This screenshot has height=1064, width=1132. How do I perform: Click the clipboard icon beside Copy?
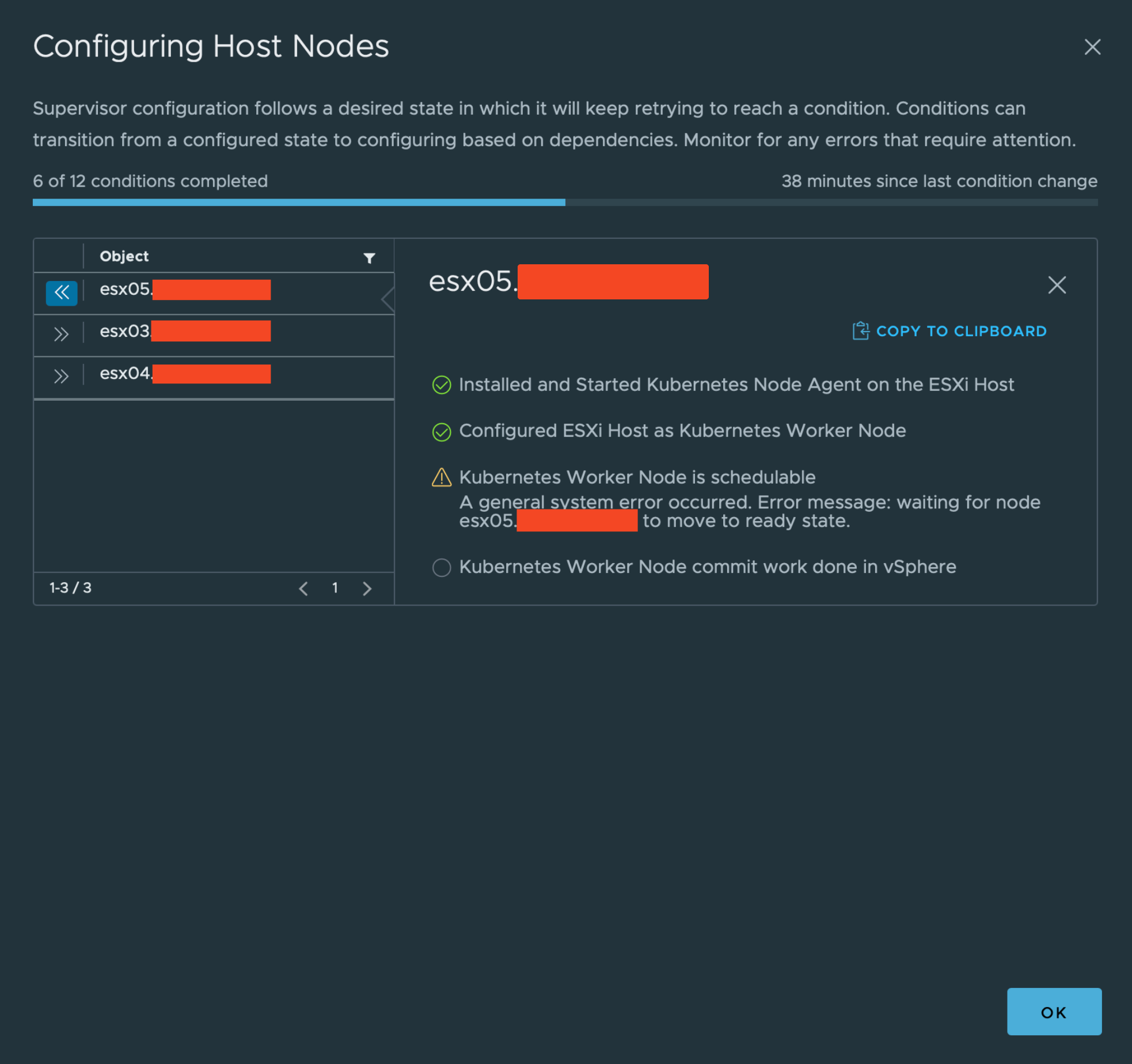861,331
